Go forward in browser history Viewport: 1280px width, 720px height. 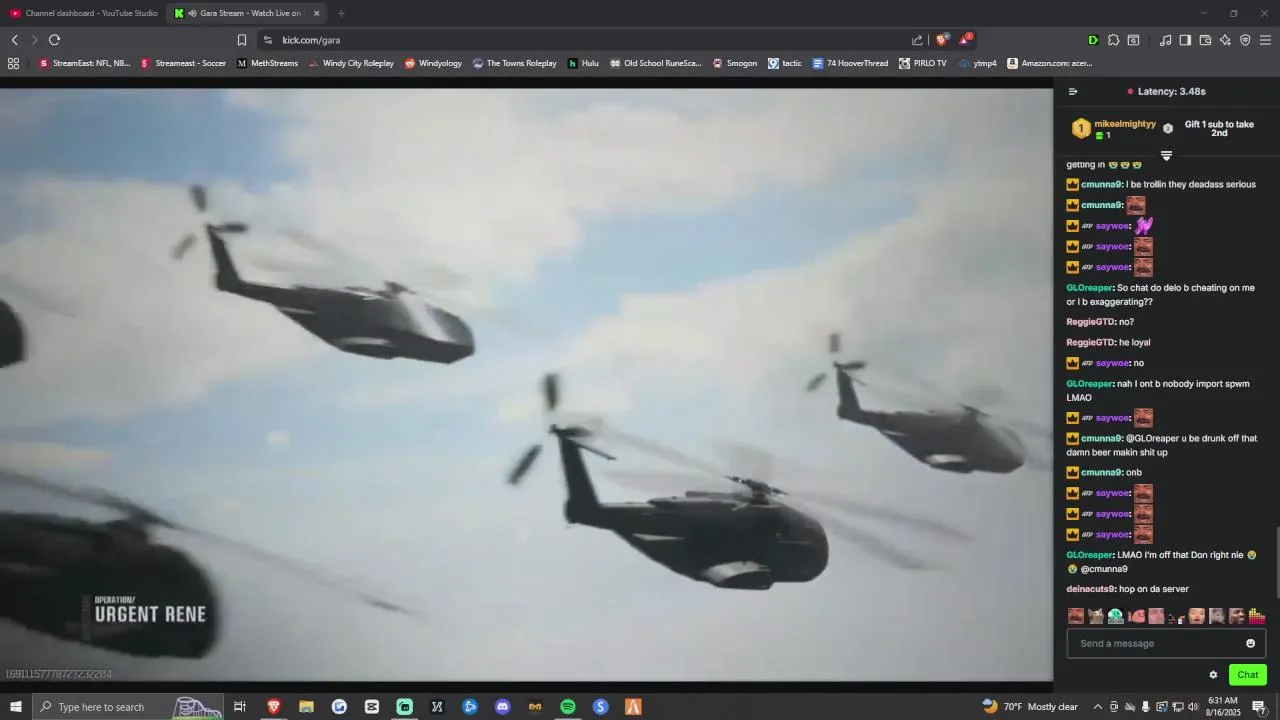[34, 40]
